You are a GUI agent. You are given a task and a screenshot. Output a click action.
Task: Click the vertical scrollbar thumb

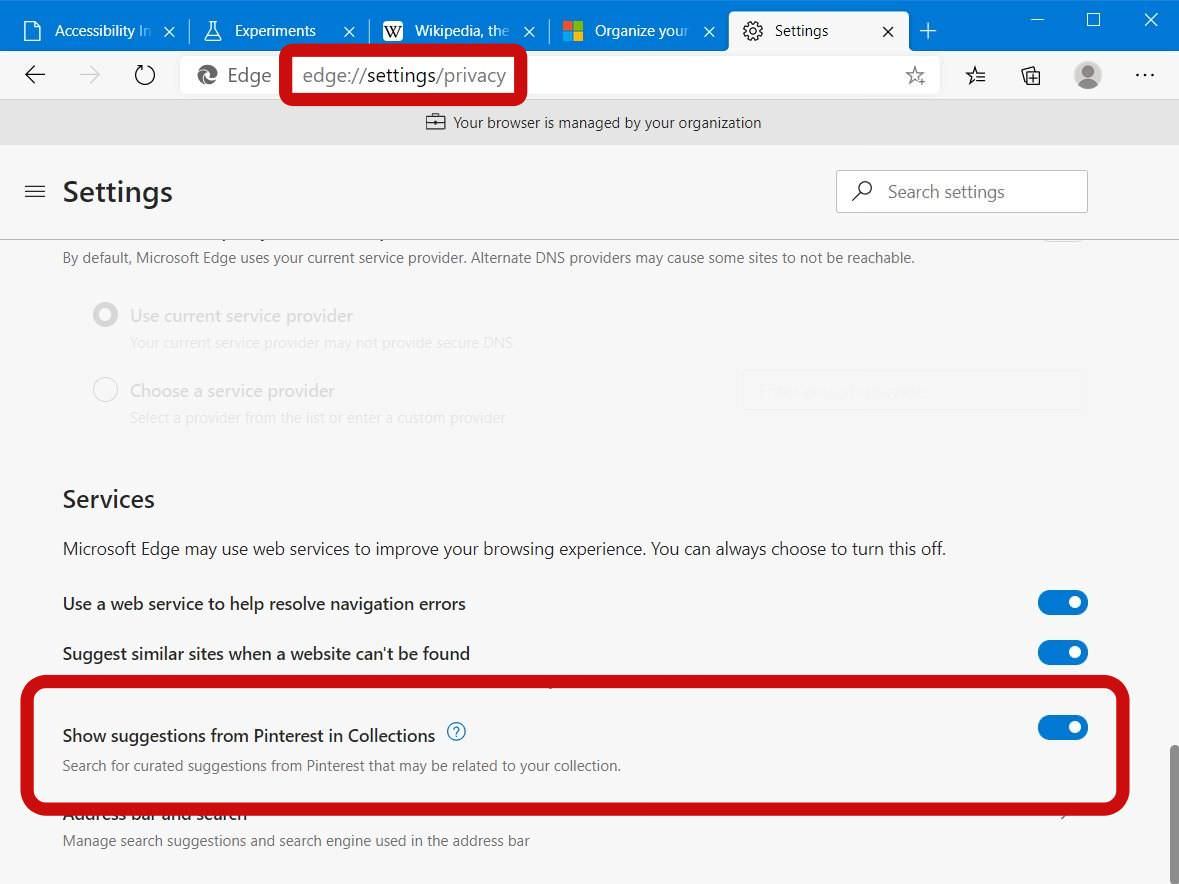click(1172, 813)
